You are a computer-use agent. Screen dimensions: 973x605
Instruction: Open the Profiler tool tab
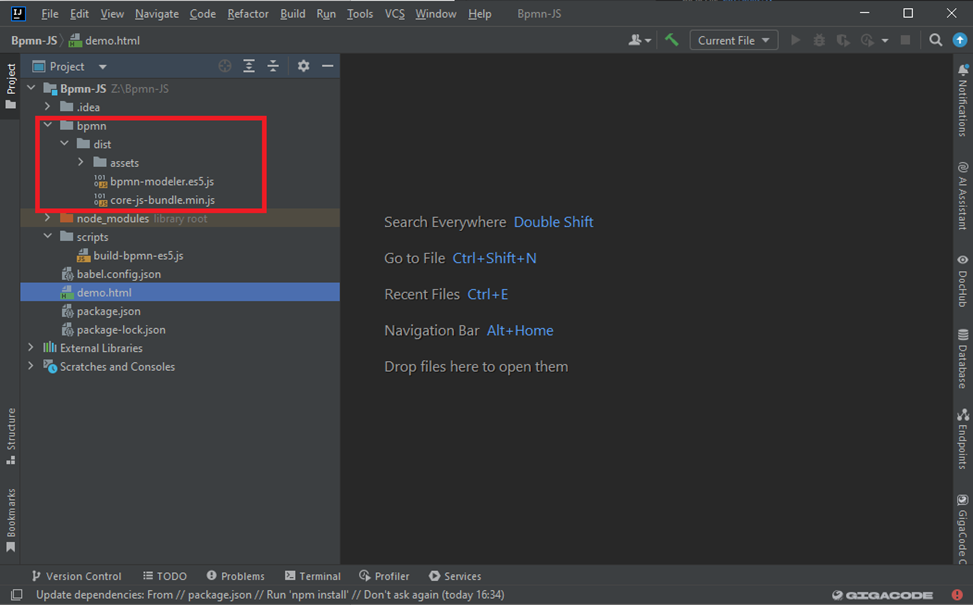point(384,576)
